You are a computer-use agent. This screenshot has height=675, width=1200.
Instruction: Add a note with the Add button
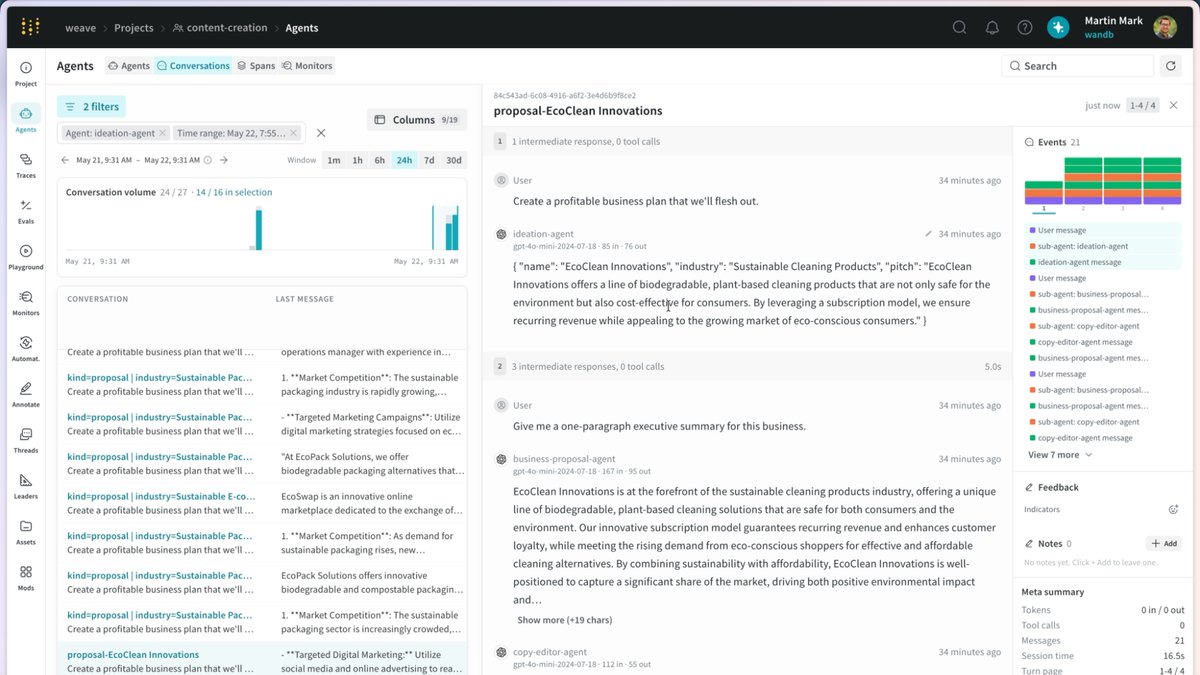coord(1164,543)
